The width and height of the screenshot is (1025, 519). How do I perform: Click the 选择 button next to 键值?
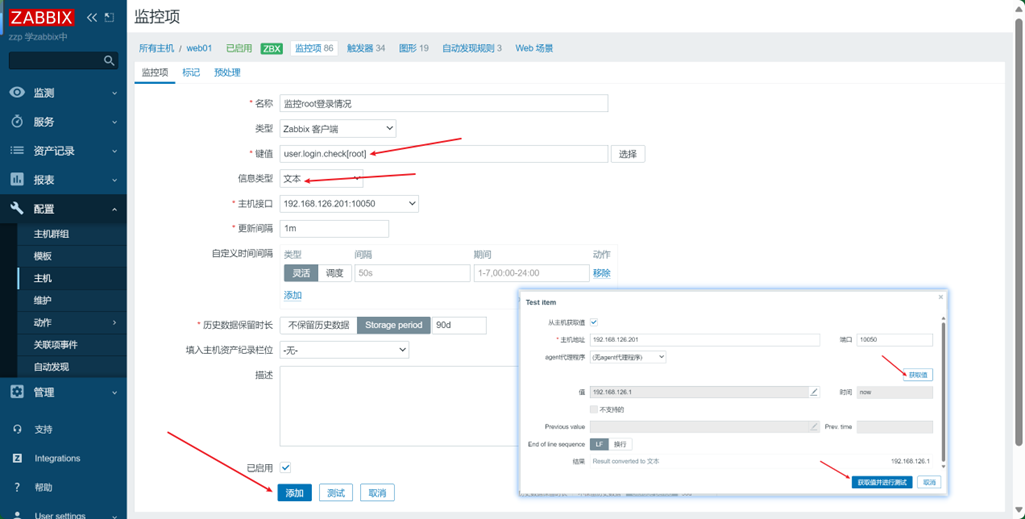pos(628,154)
